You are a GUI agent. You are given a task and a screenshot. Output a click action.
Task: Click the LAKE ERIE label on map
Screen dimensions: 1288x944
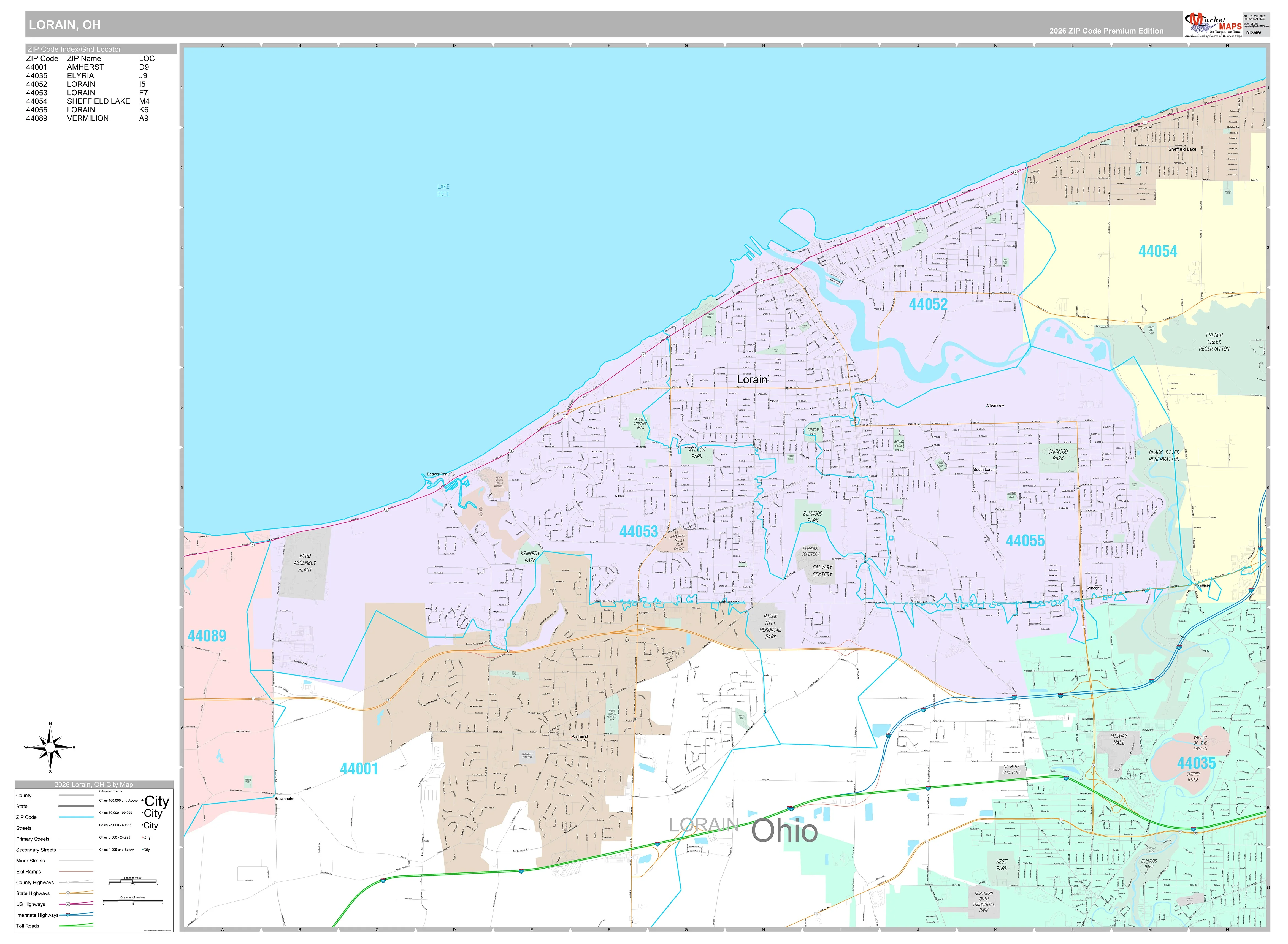pyautogui.click(x=443, y=190)
